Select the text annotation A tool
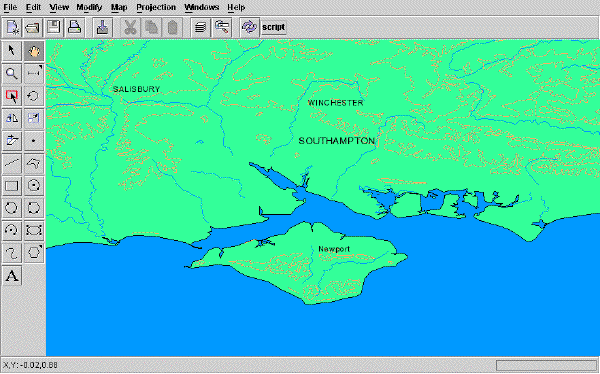 pos(12,276)
